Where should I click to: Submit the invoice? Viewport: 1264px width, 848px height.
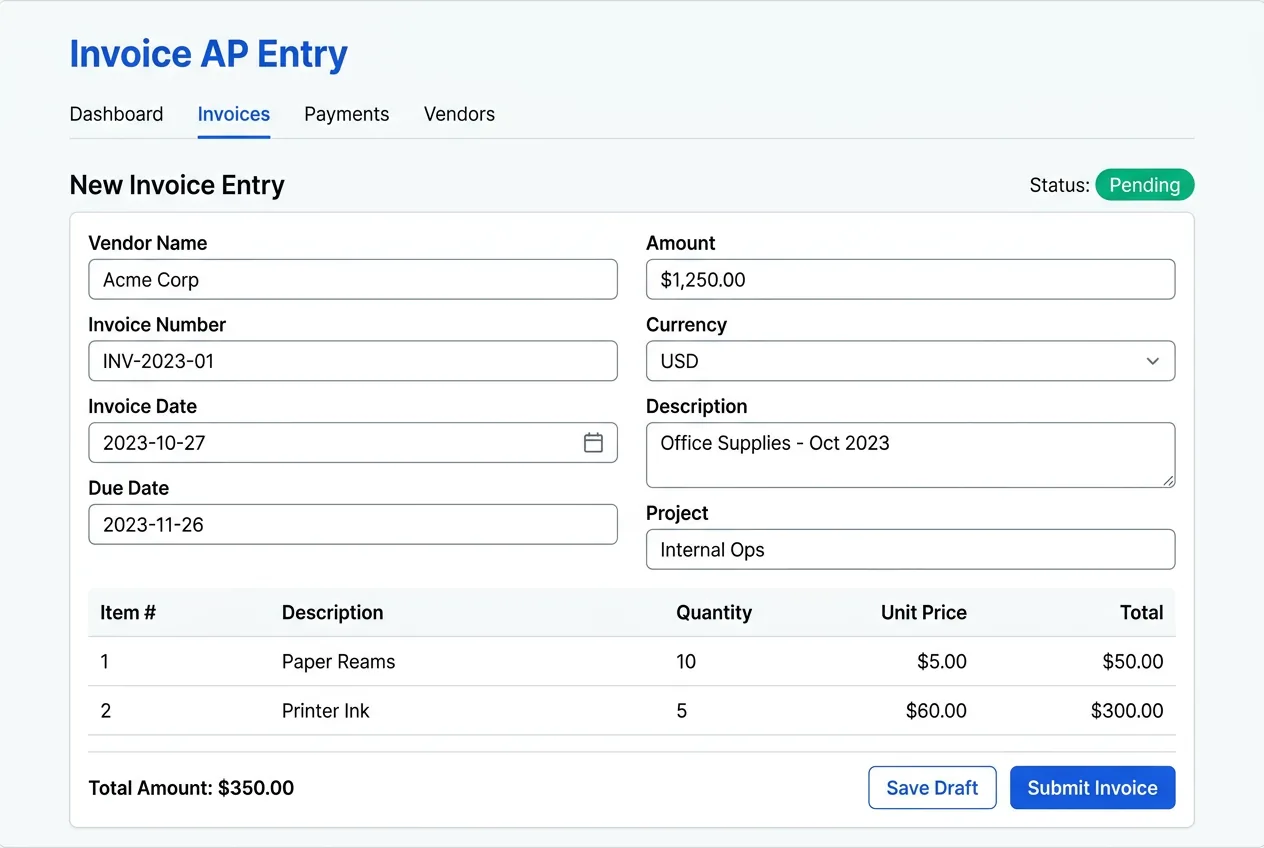click(1092, 787)
